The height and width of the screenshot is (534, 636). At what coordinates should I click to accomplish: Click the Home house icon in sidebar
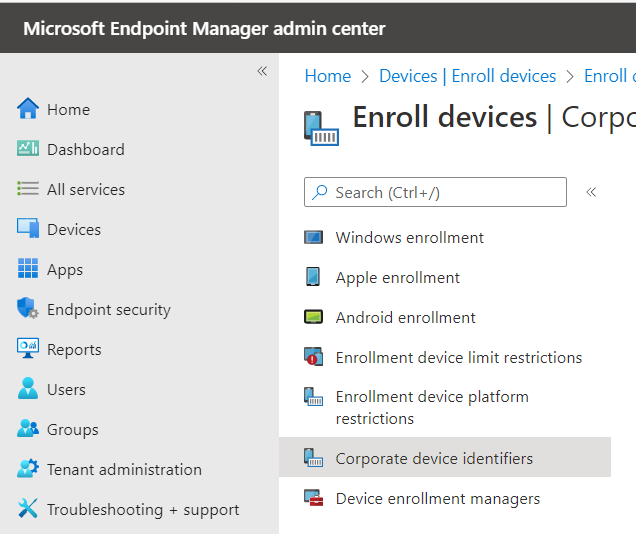point(28,109)
